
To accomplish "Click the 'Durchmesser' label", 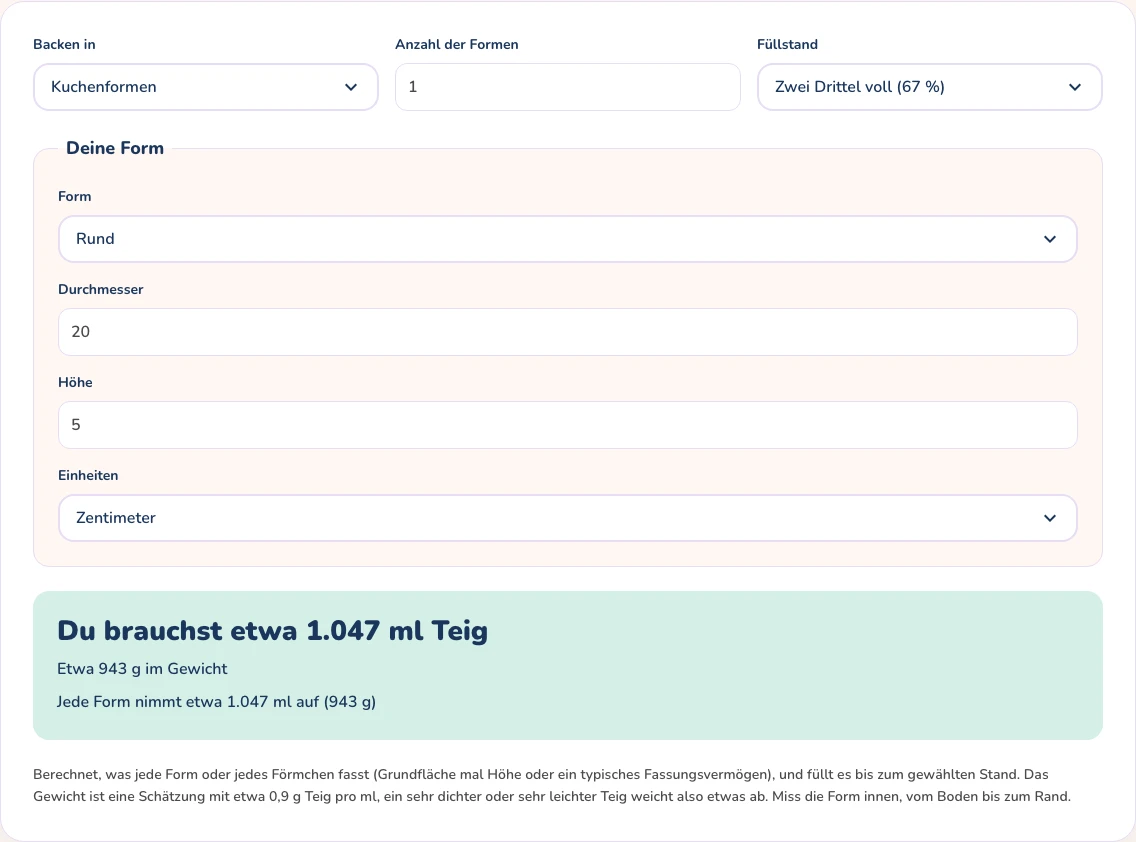I will pyautogui.click(x=101, y=289).
